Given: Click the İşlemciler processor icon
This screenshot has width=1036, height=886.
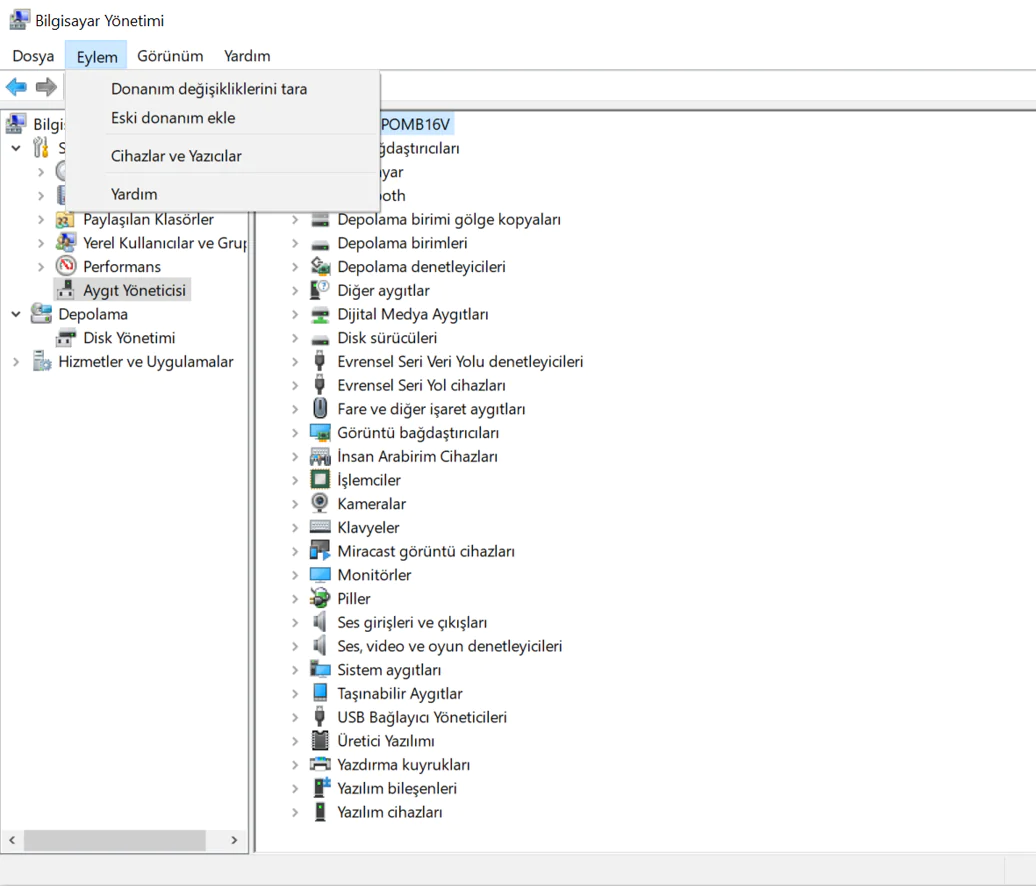Looking at the screenshot, I should (x=320, y=480).
